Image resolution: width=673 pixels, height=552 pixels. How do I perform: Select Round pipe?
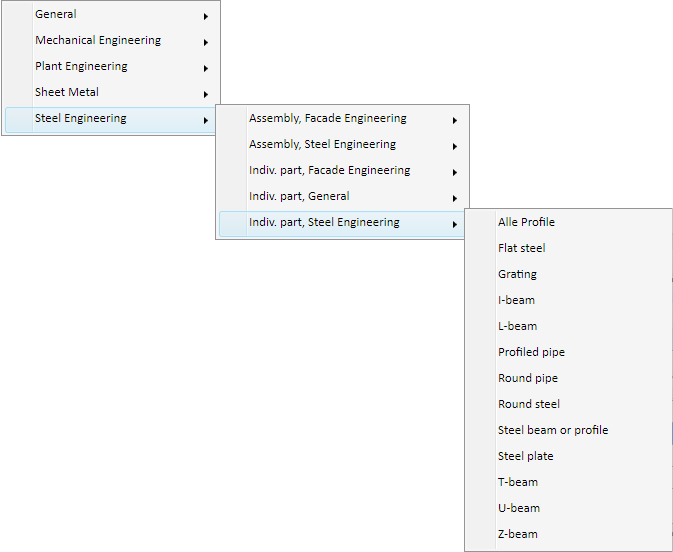[x=569, y=378]
